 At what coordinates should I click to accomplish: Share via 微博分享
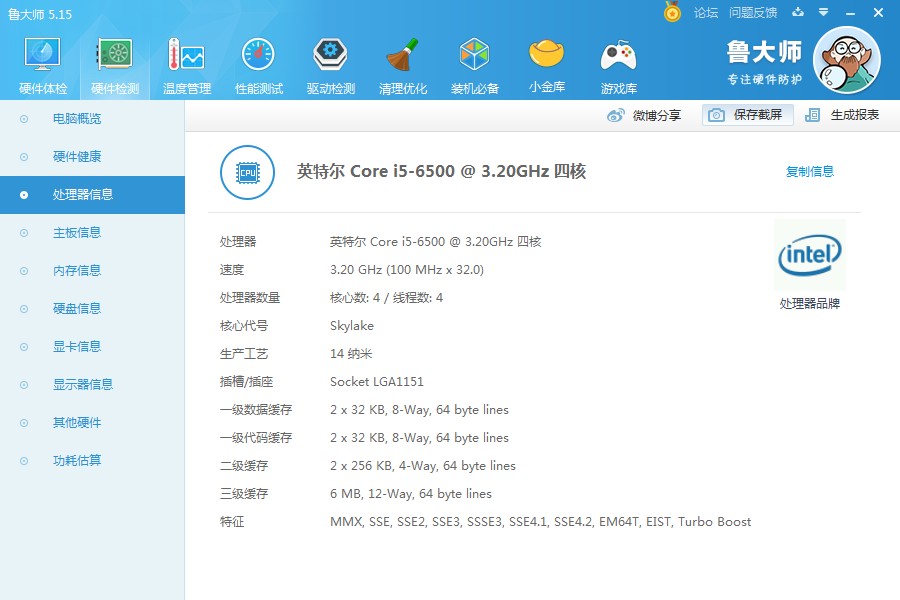(x=644, y=115)
